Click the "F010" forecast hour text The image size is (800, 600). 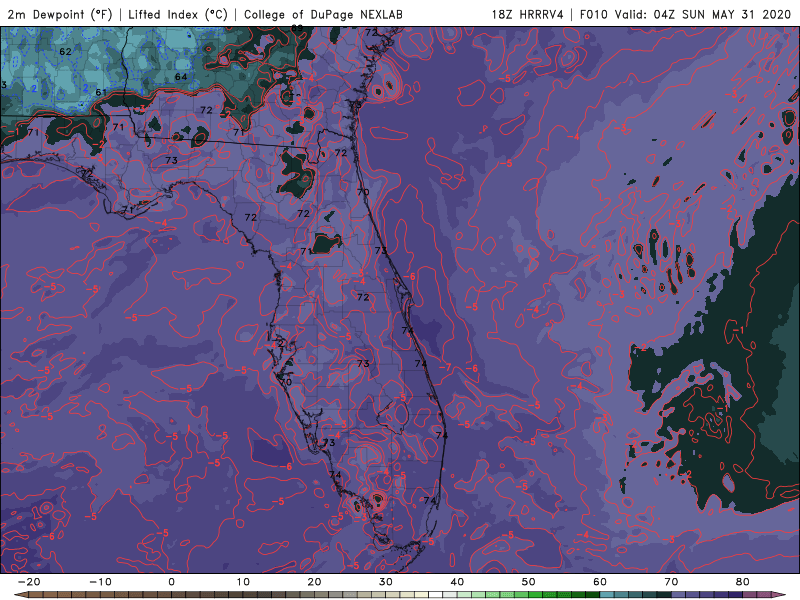coord(593,15)
